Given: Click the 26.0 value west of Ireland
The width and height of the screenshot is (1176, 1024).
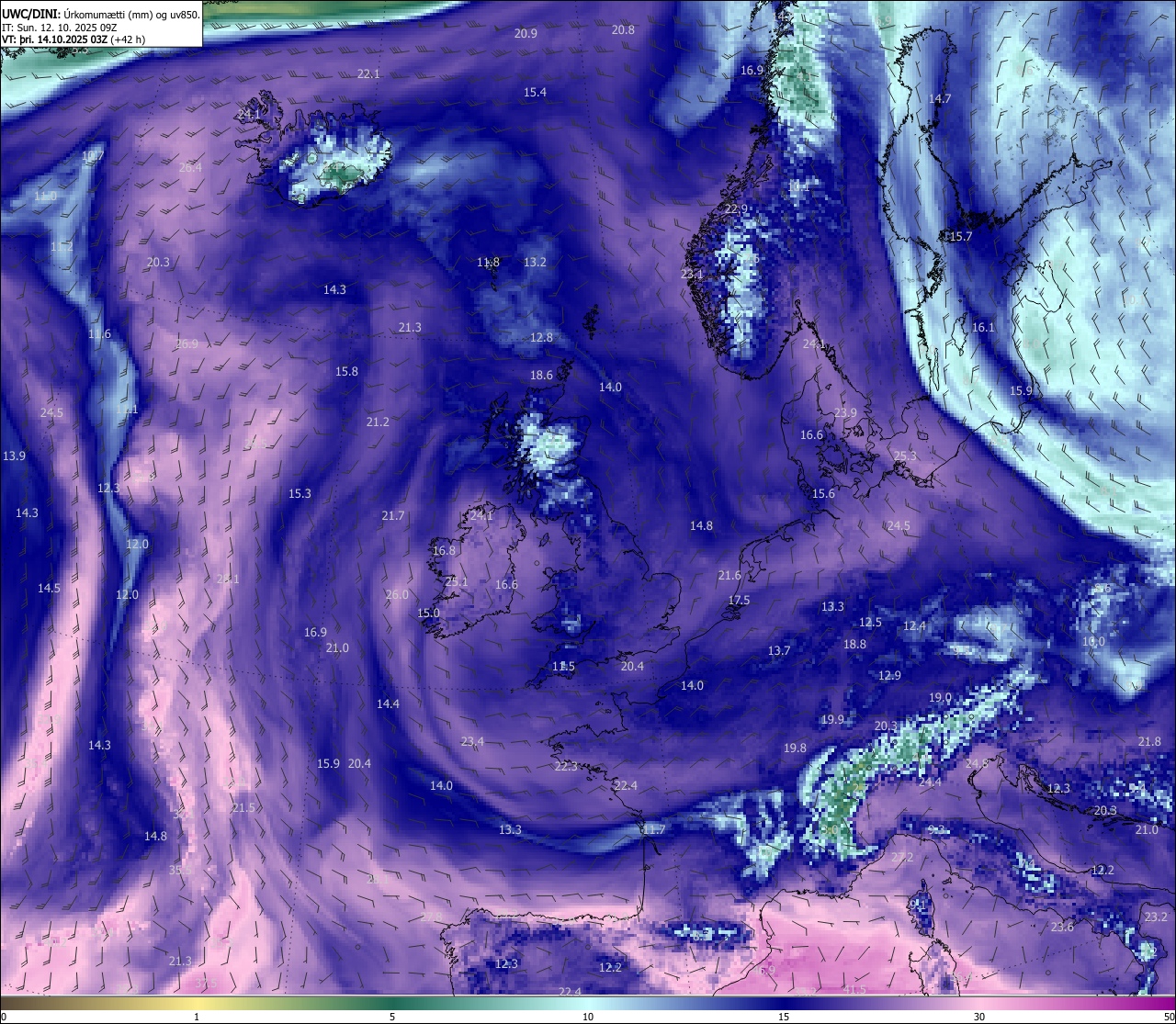Looking at the screenshot, I should point(397,594).
